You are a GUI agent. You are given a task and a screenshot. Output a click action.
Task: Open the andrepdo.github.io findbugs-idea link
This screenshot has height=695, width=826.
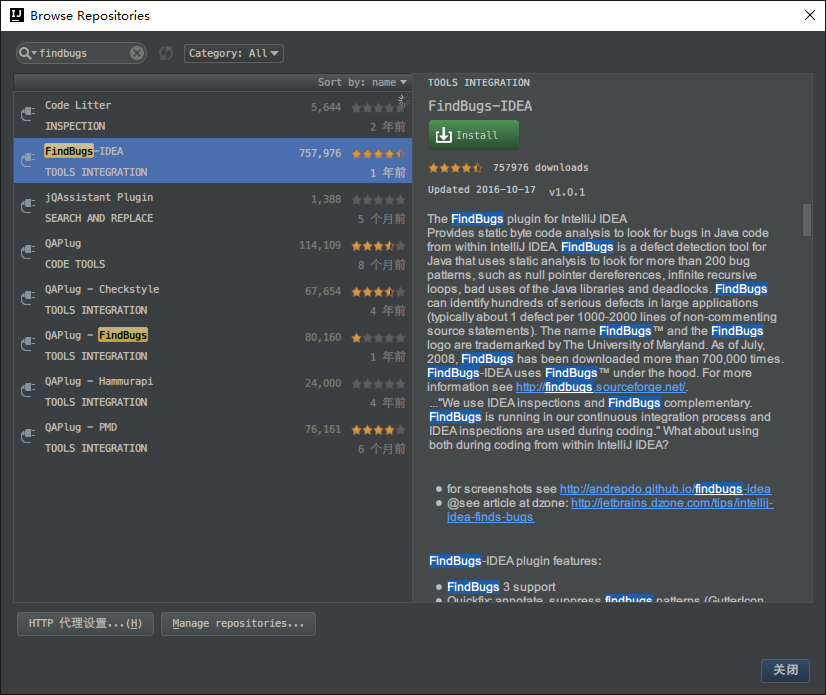pyautogui.click(x=665, y=489)
